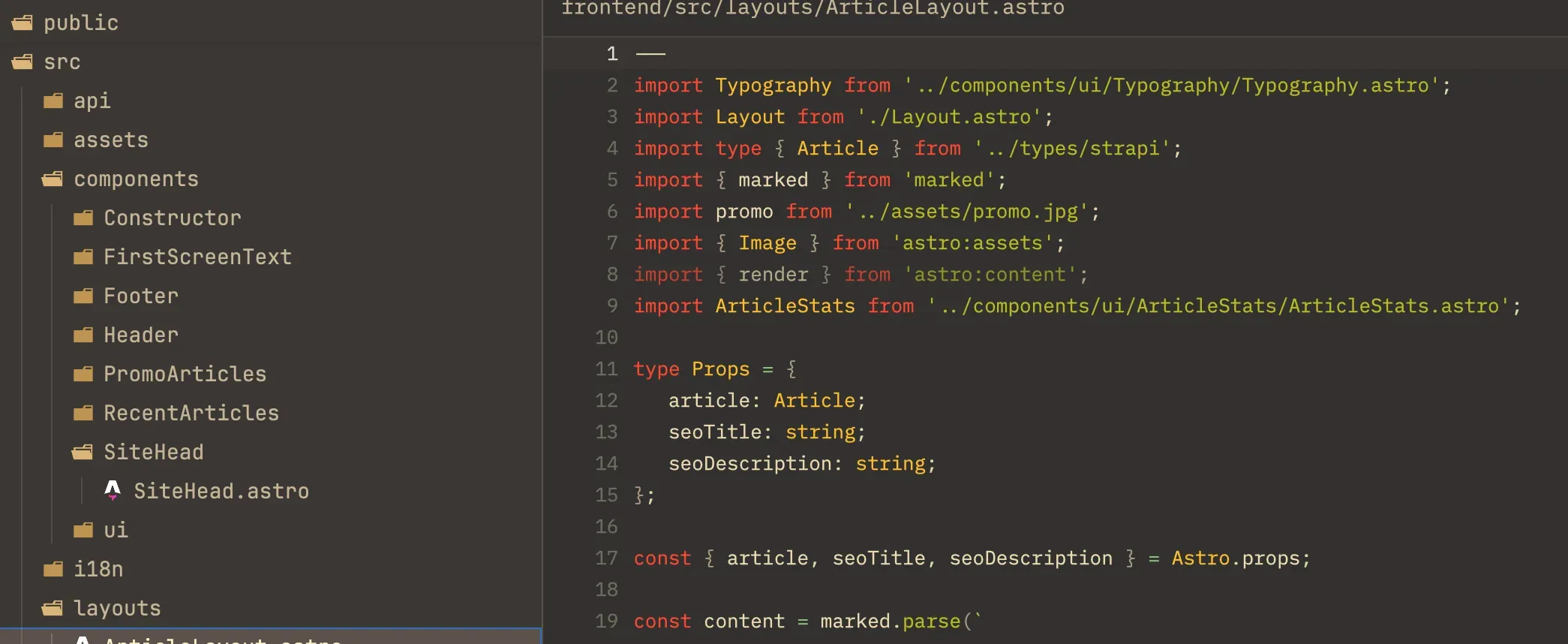Click the assets folder icon

click(53, 140)
